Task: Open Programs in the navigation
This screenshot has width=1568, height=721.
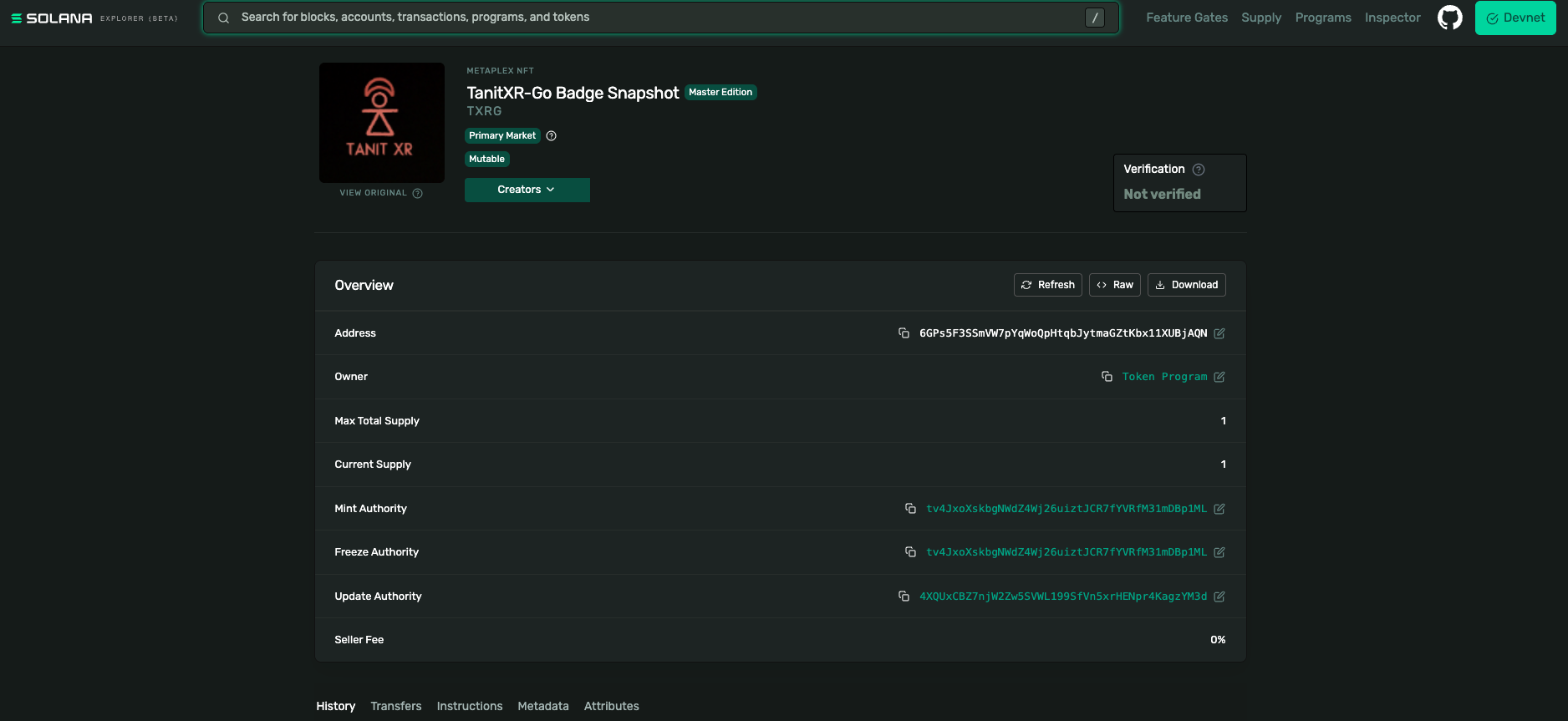Action: click(1323, 18)
